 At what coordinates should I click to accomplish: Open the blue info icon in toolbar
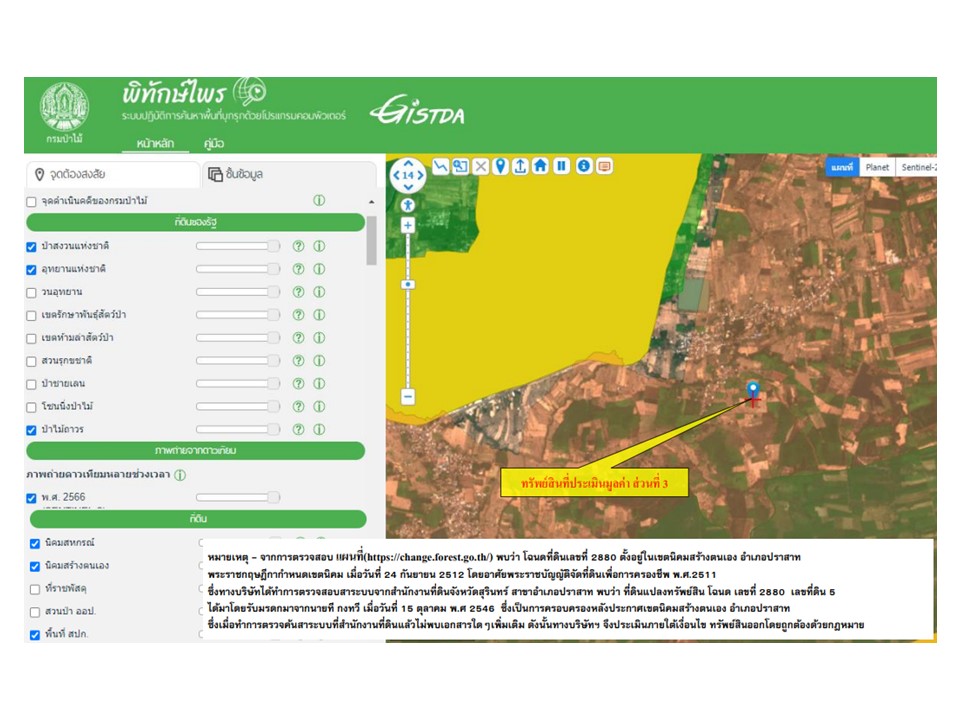point(583,166)
